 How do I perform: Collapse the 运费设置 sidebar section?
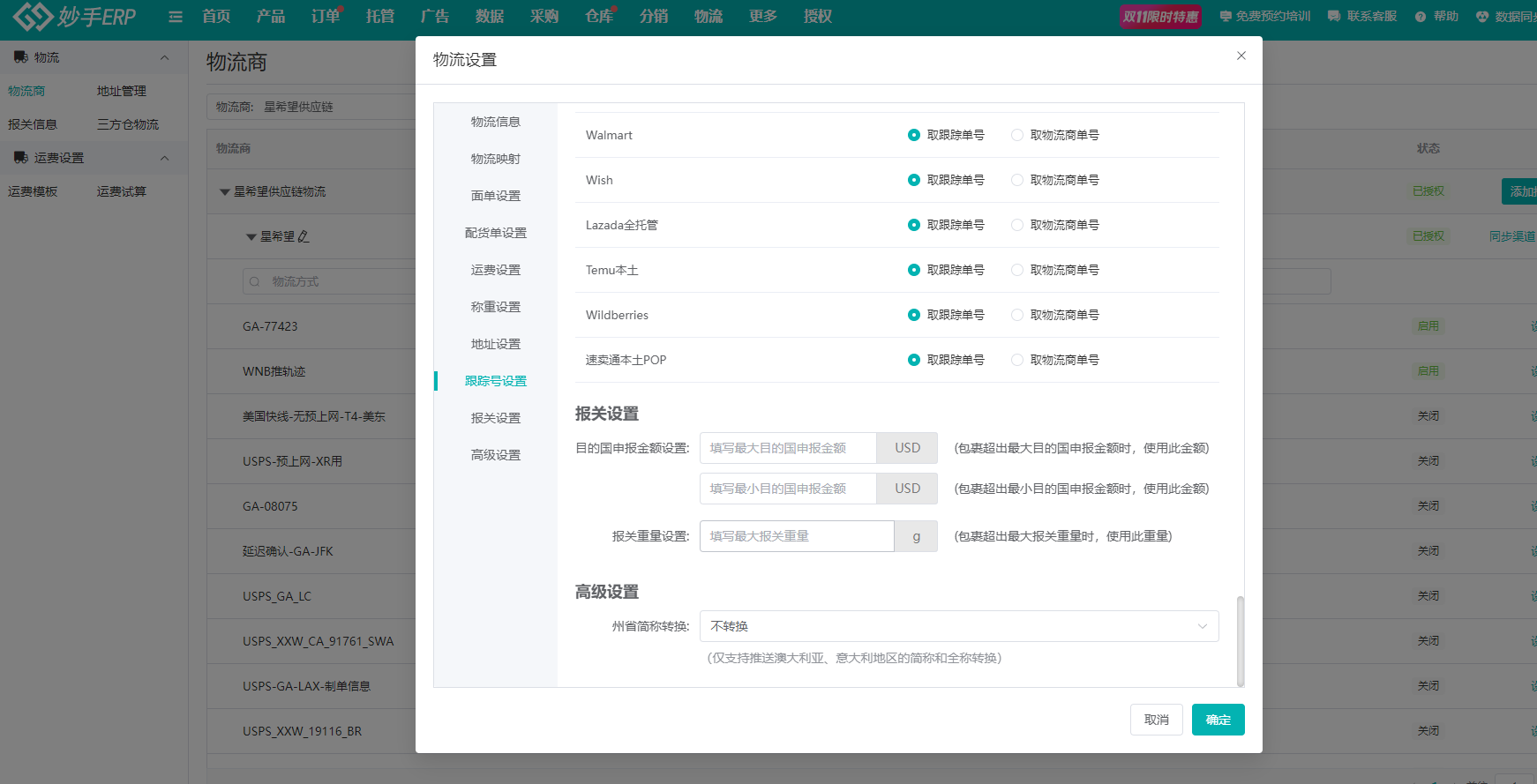[x=164, y=158]
